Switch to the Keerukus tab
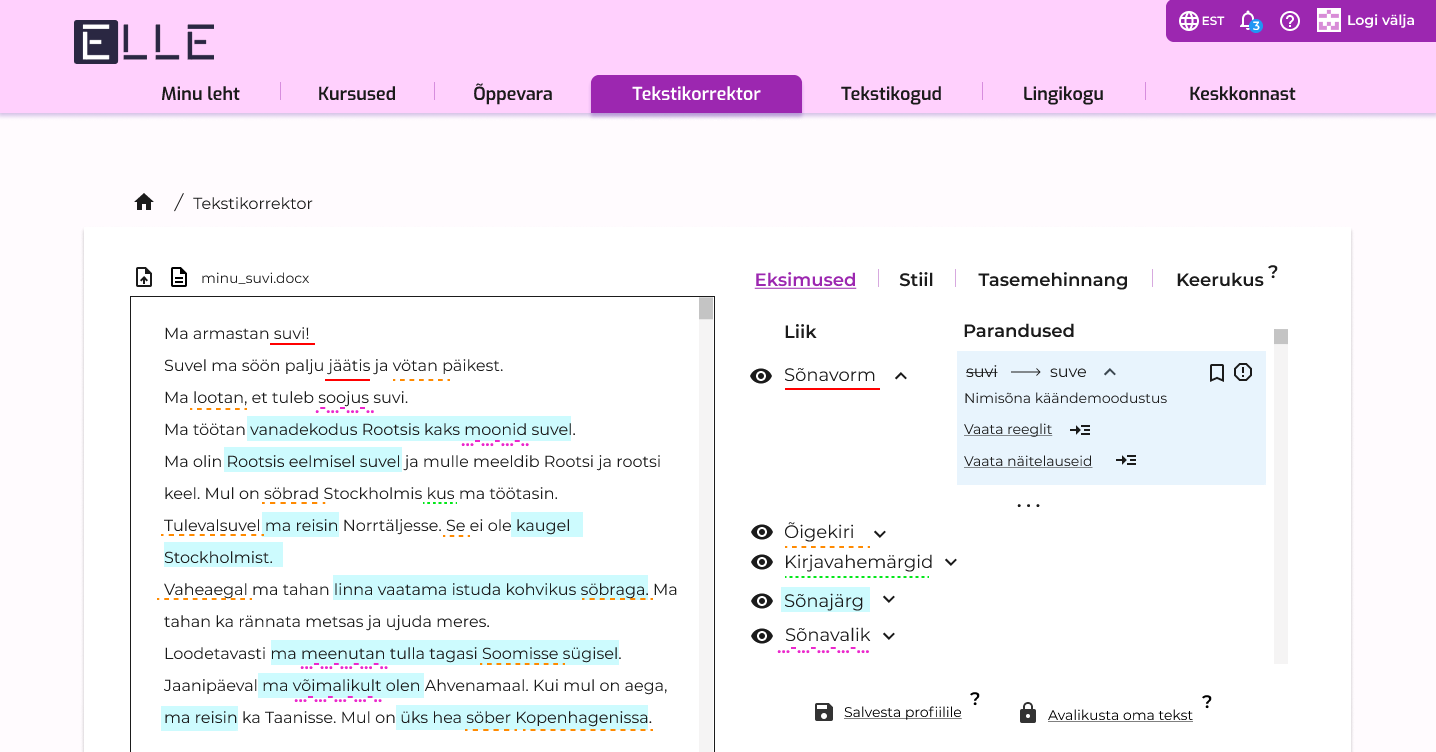This screenshot has width=1436, height=752. click(1220, 280)
